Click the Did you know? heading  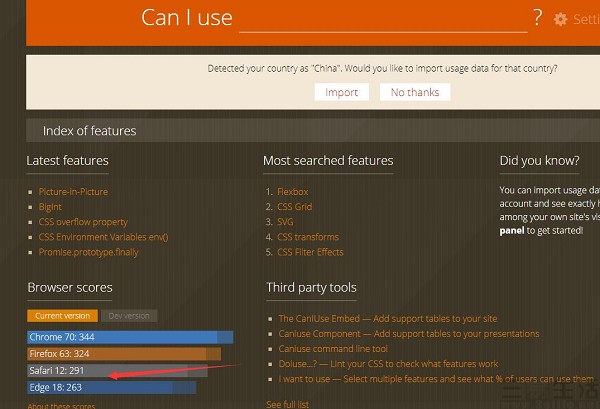pos(540,161)
